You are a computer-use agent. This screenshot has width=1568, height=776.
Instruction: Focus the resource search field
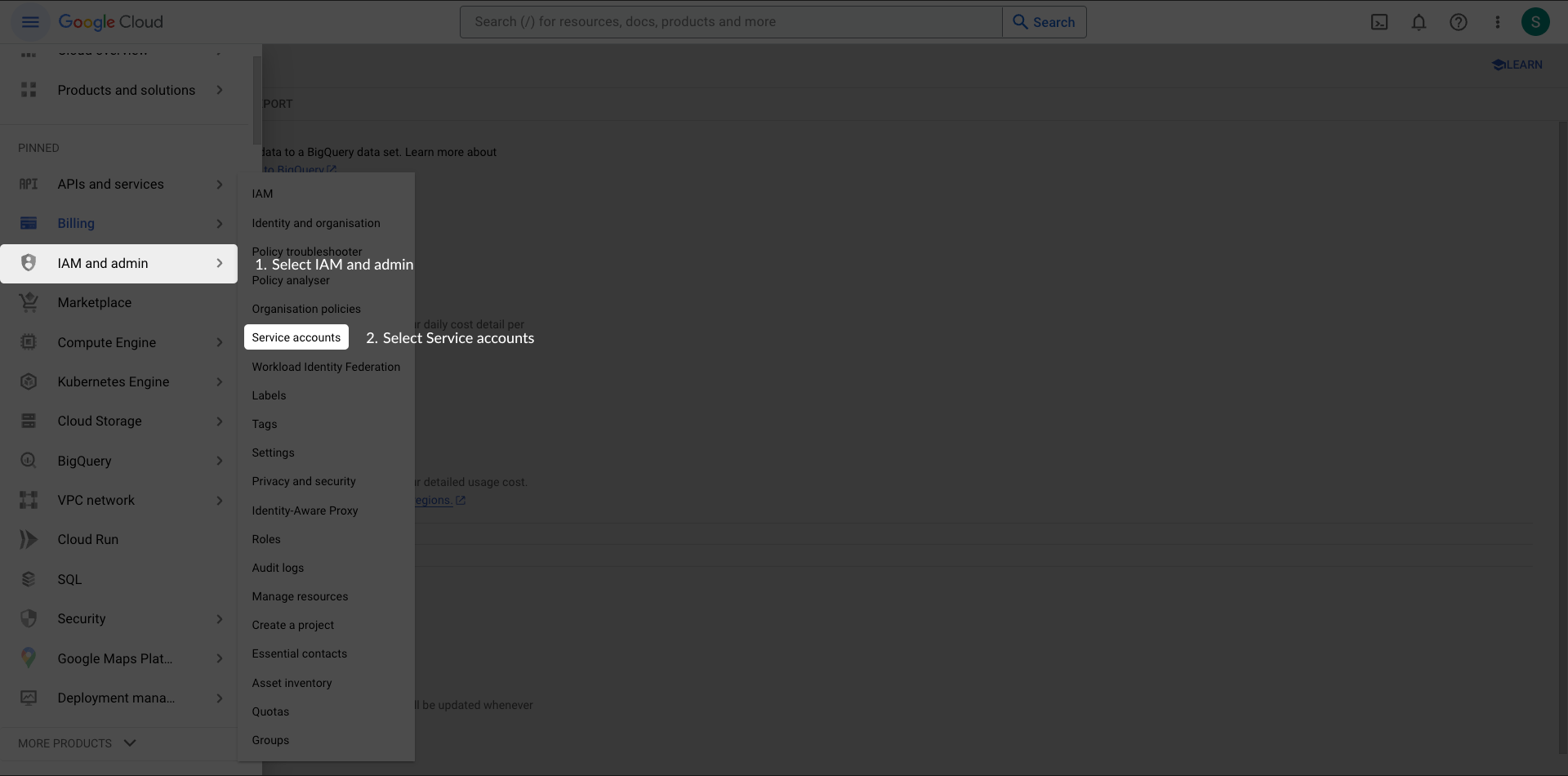(731, 22)
